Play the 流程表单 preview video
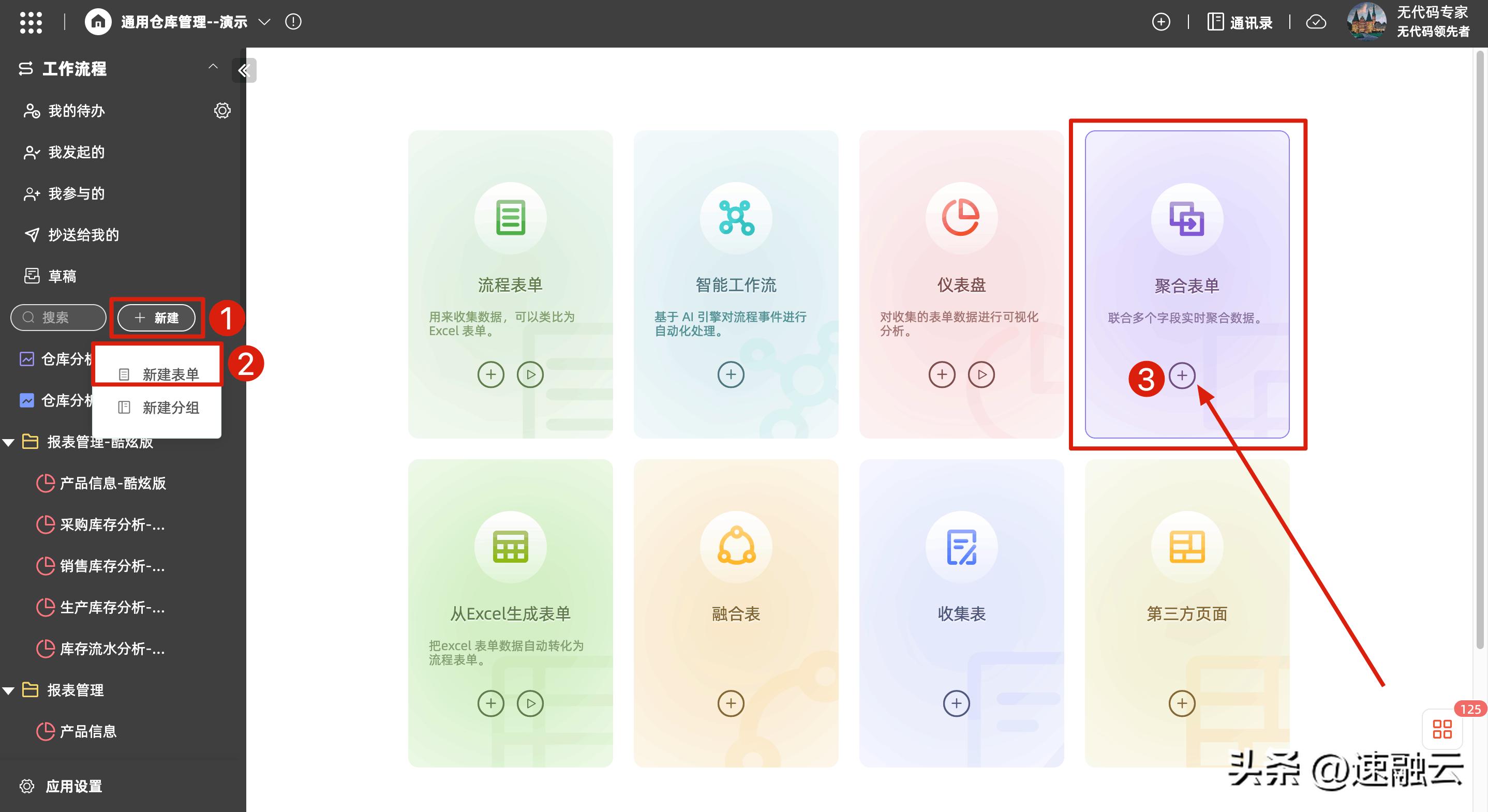 coord(530,374)
